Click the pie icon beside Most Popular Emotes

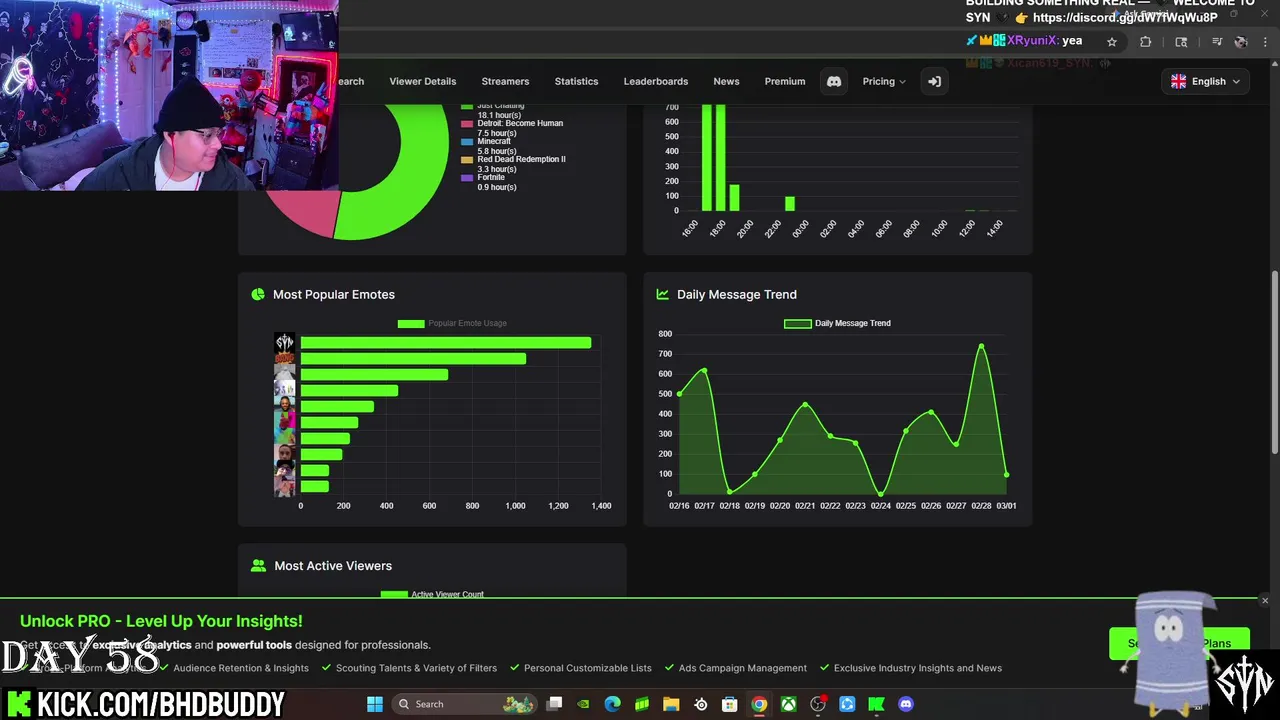tap(258, 294)
